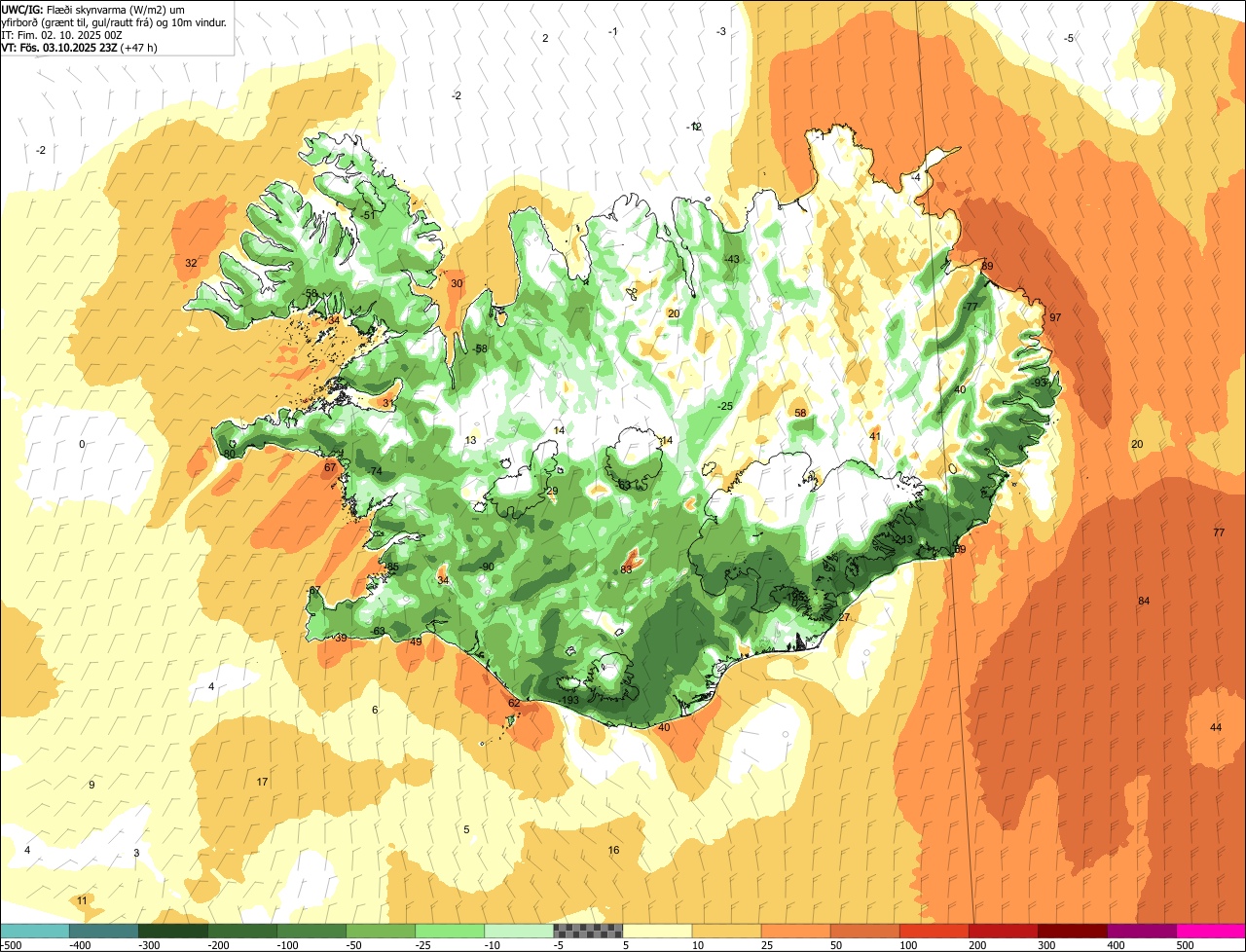Select legend label "10" on the color scale
Viewport: 1246px width, 952px height.
tap(698, 945)
